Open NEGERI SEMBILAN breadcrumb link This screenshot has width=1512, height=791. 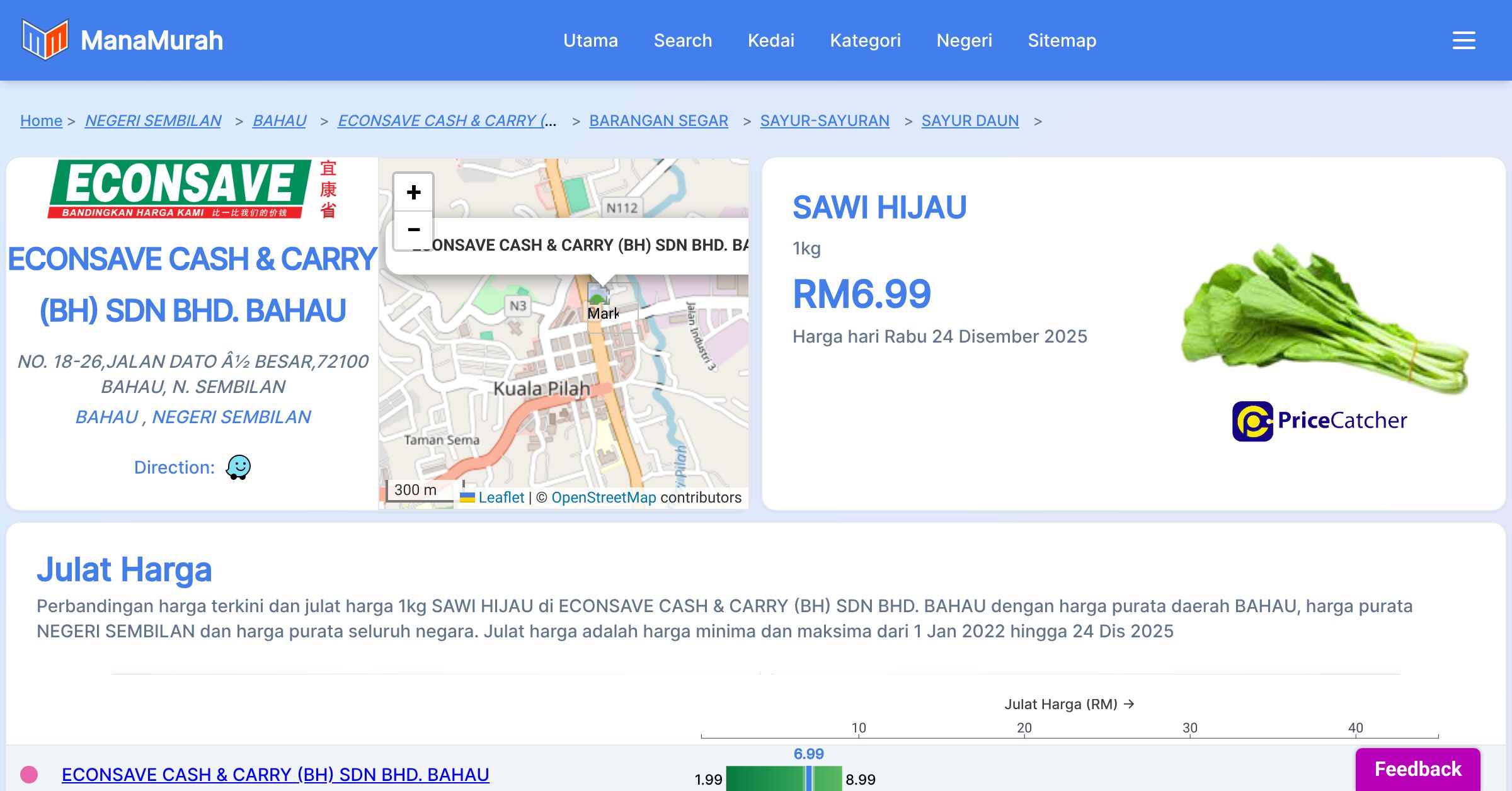pyautogui.click(x=153, y=120)
